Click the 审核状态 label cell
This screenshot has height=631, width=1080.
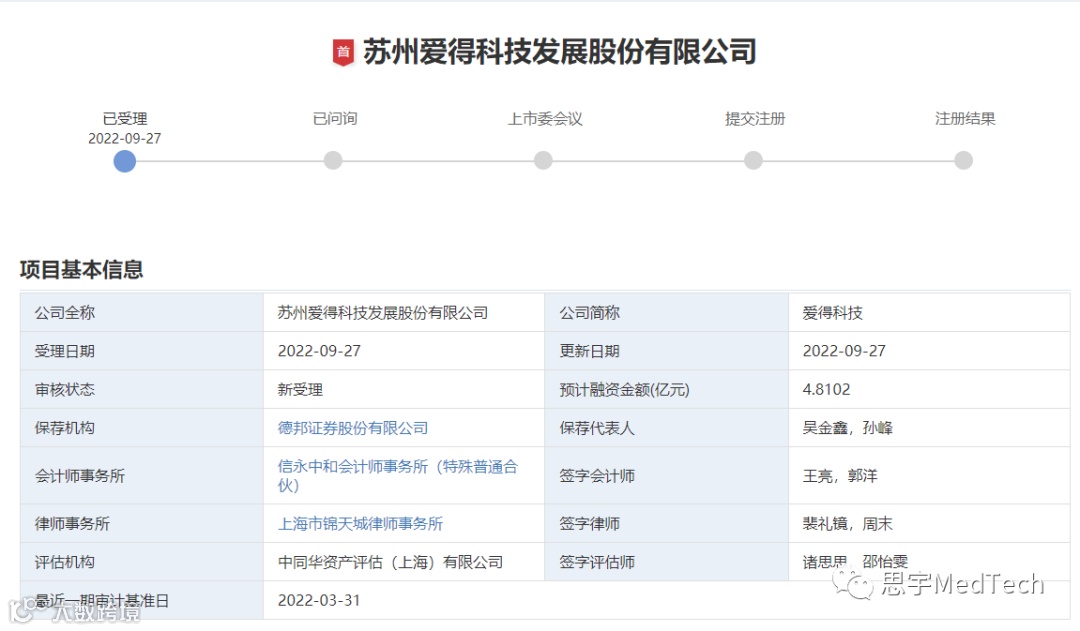tap(142, 389)
